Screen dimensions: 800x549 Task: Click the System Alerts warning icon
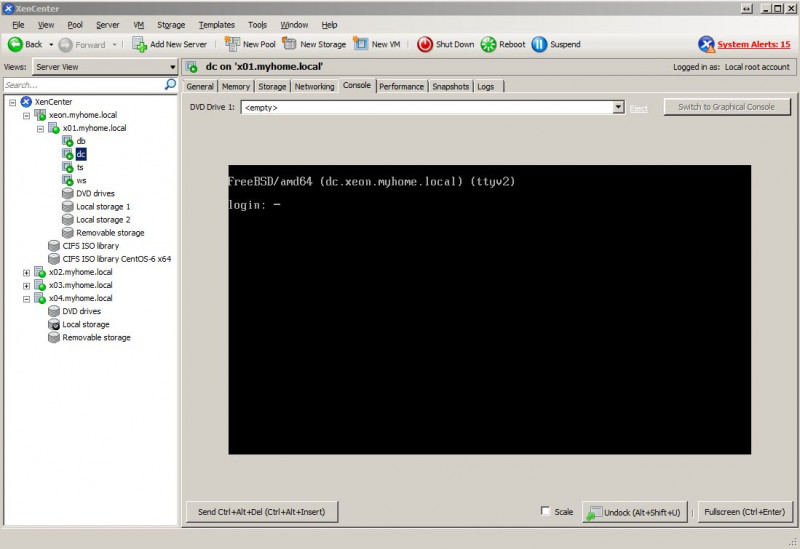(x=706, y=44)
